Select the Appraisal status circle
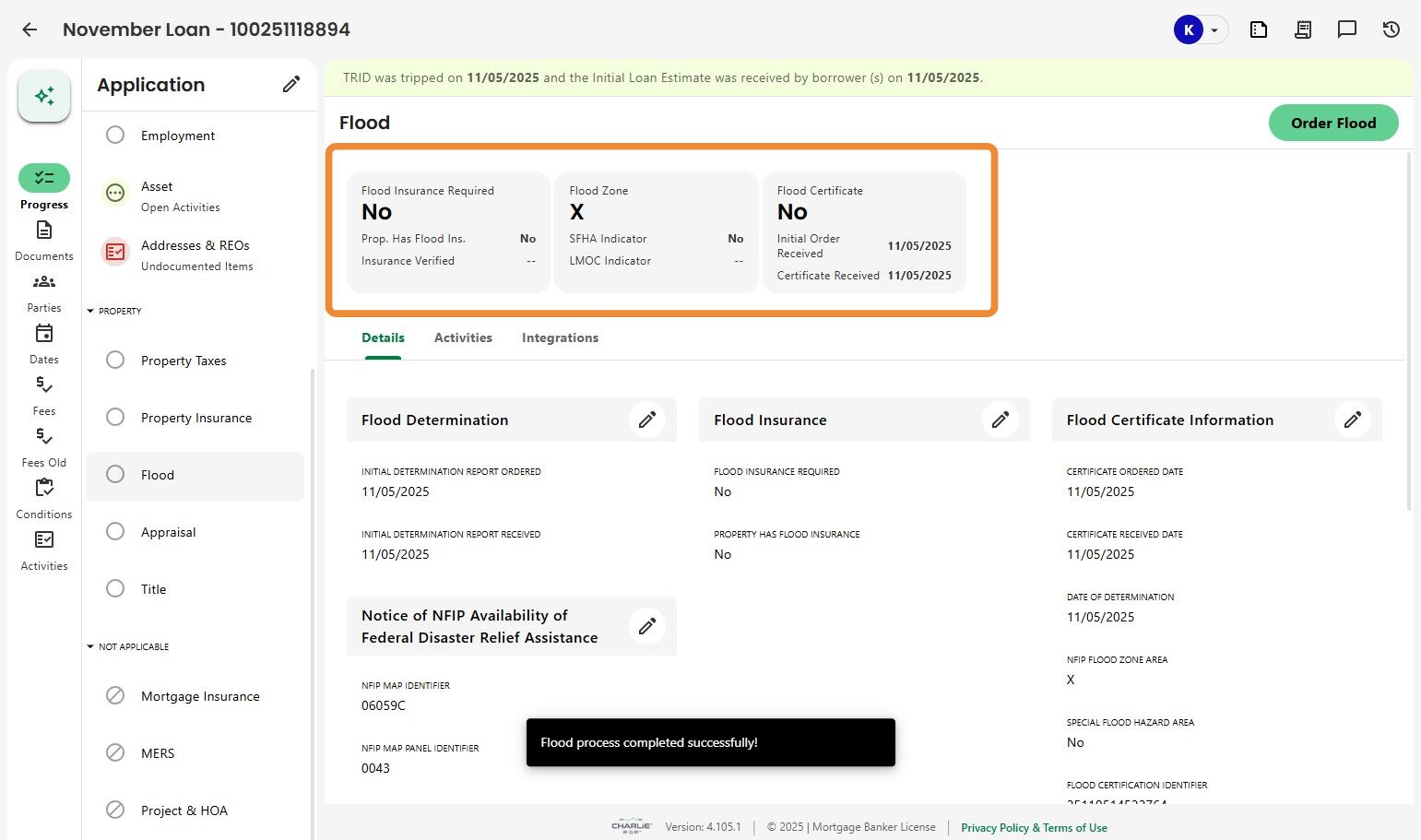Image resolution: width=1421 pixels, height=840 pixels. [115, 532]
